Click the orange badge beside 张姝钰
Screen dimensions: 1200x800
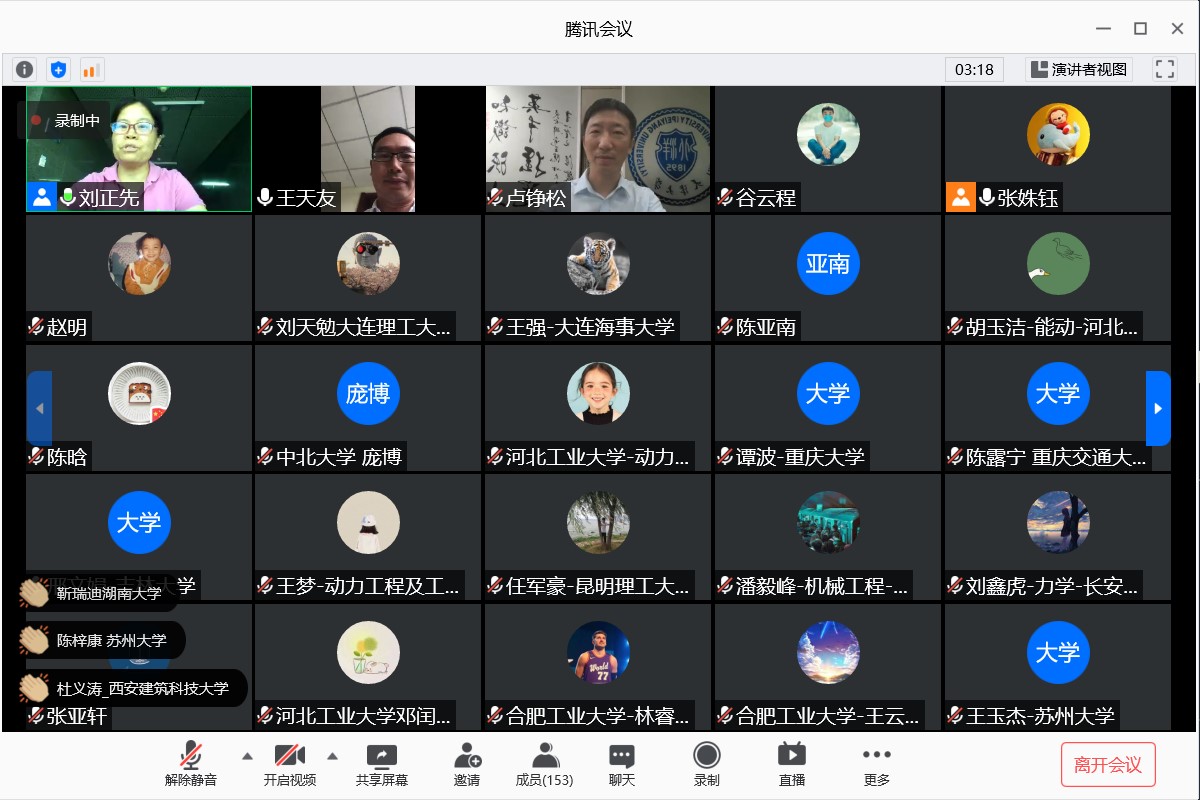coord(960,197)
